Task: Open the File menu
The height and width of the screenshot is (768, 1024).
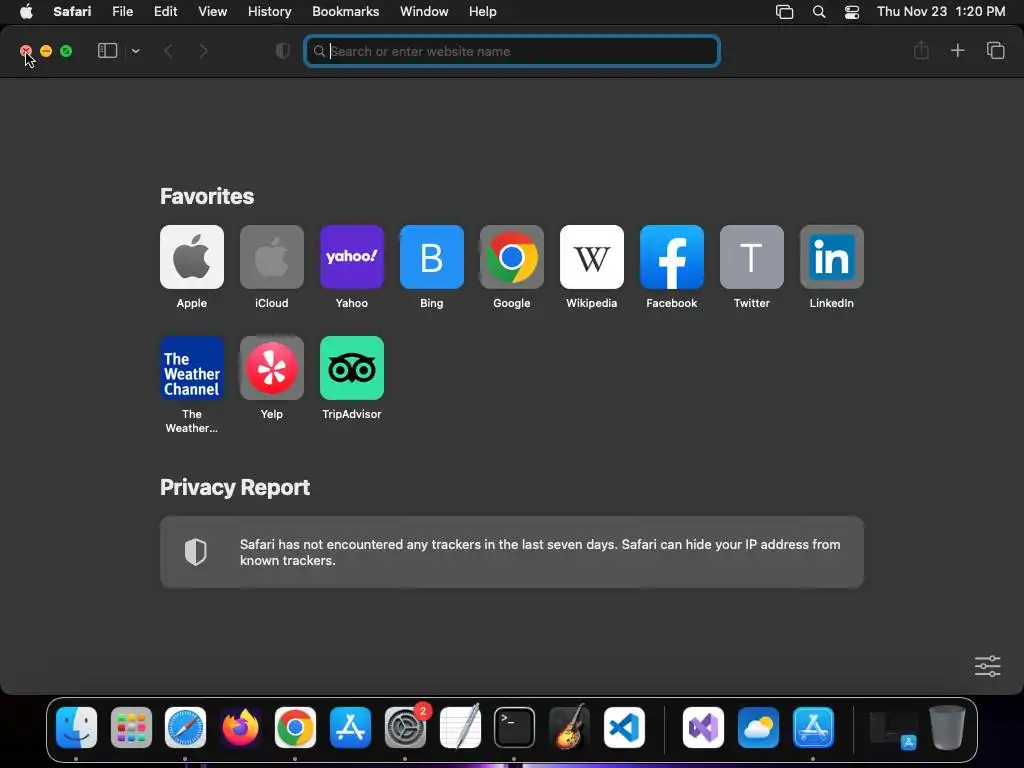Action: (122, 12)
